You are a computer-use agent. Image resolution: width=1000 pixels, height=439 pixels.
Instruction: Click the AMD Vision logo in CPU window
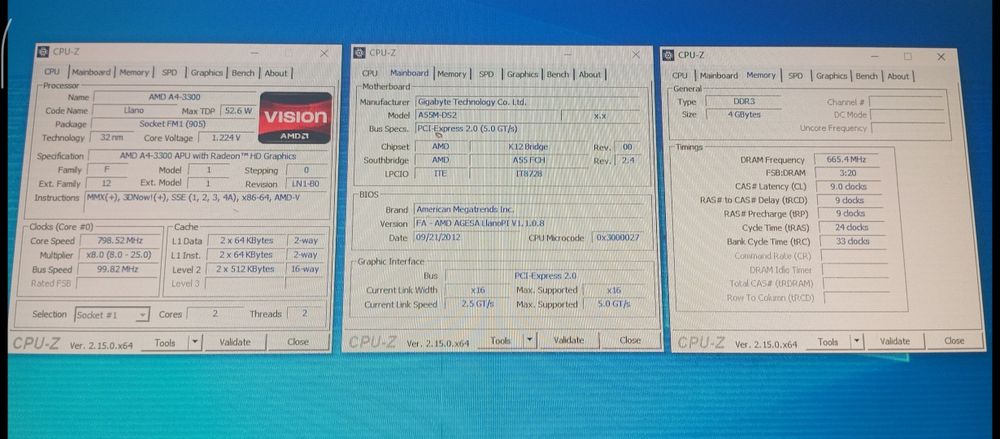[295, 118]
